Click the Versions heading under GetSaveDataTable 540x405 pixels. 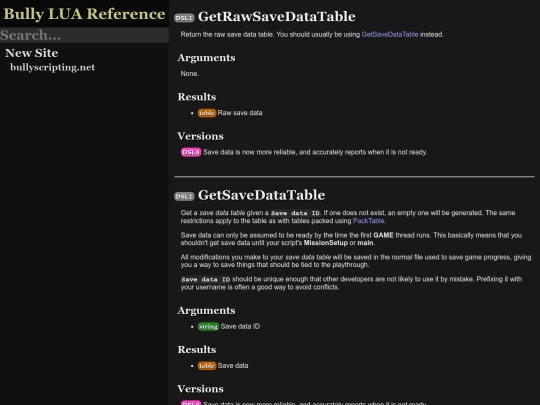pyautogui.click(x=200, y=389)
